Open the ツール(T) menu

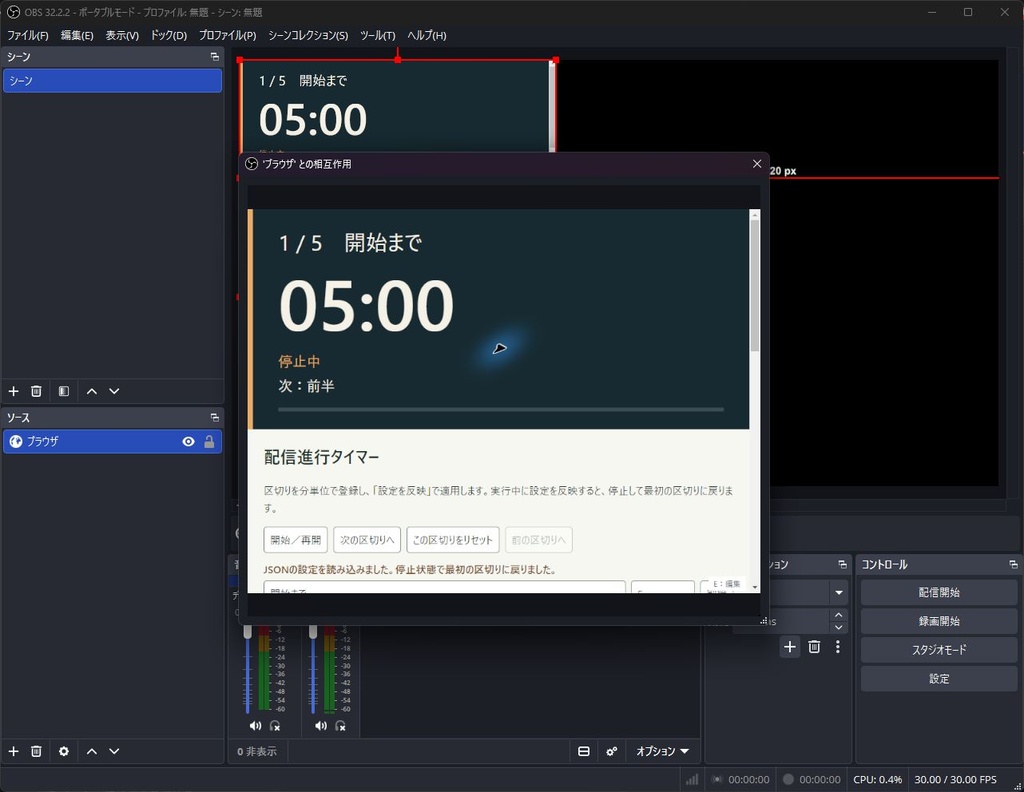(377, 35)
